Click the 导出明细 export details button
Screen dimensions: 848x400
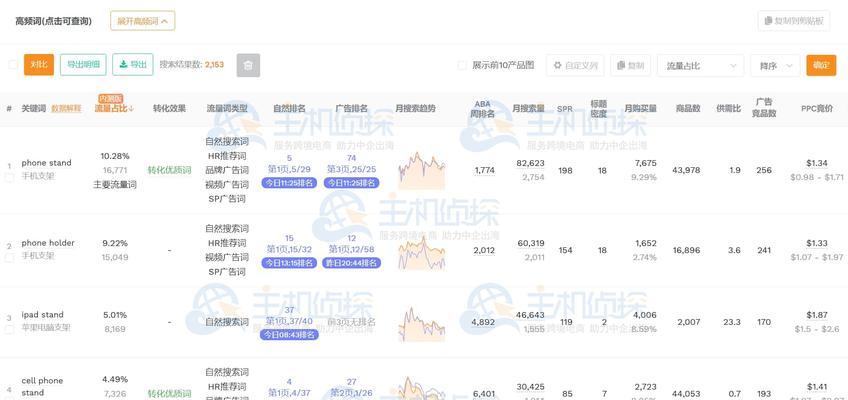point(83,65)
